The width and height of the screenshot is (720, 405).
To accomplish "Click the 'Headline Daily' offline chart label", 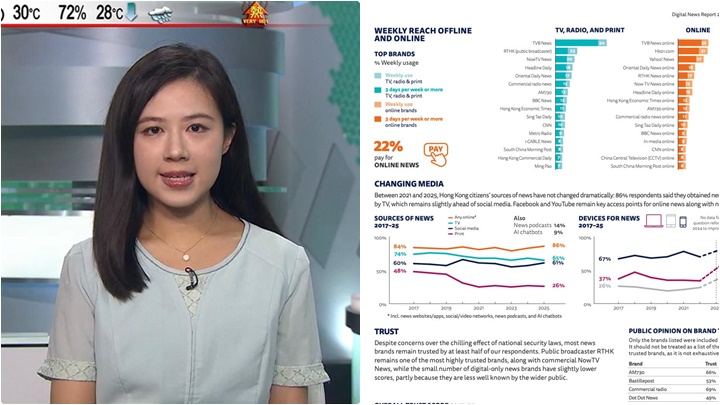I will (x=538, y=68).
